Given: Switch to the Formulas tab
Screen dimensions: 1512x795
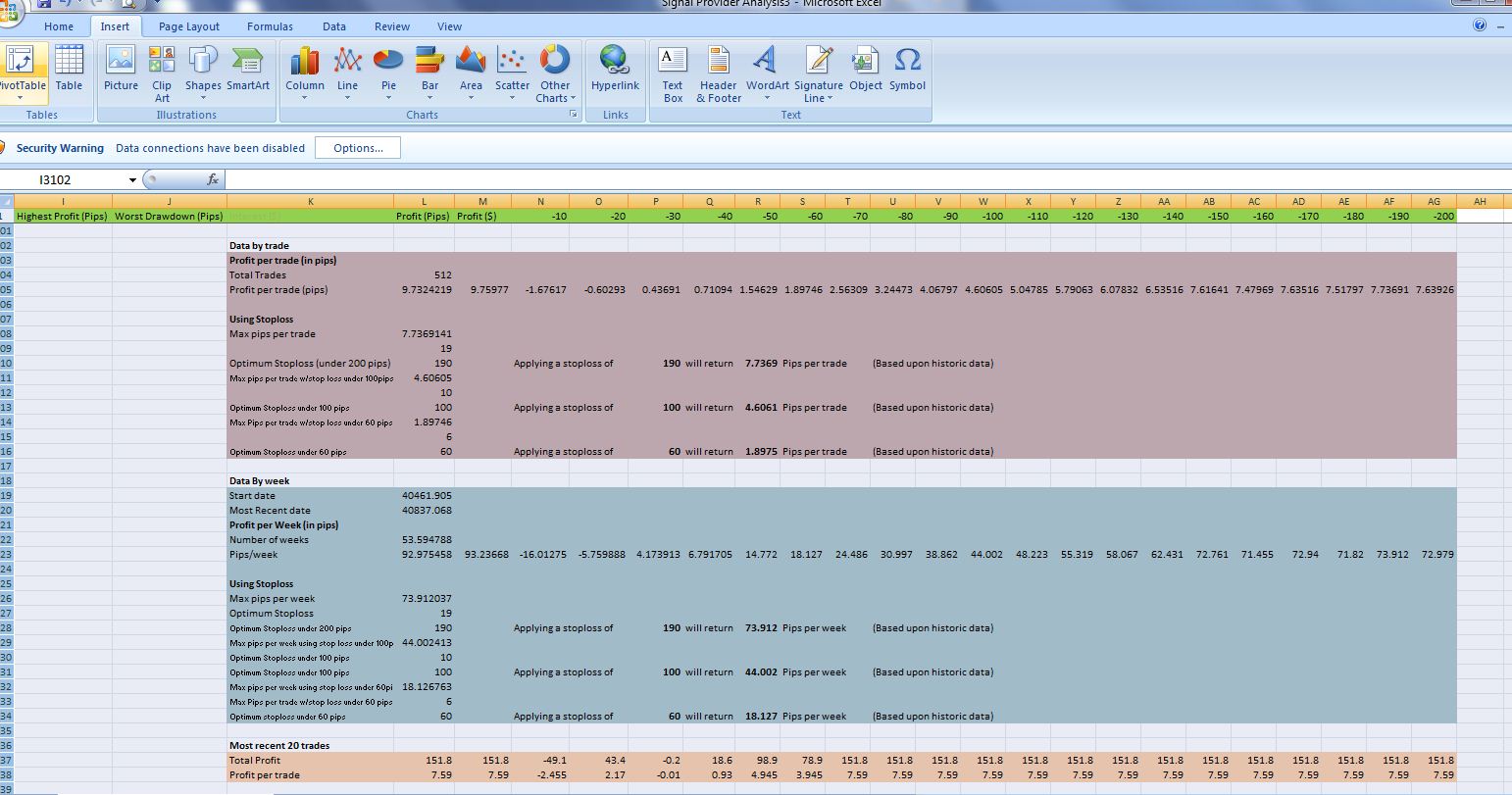Looking at the screenshot, I should coord(270,26).
